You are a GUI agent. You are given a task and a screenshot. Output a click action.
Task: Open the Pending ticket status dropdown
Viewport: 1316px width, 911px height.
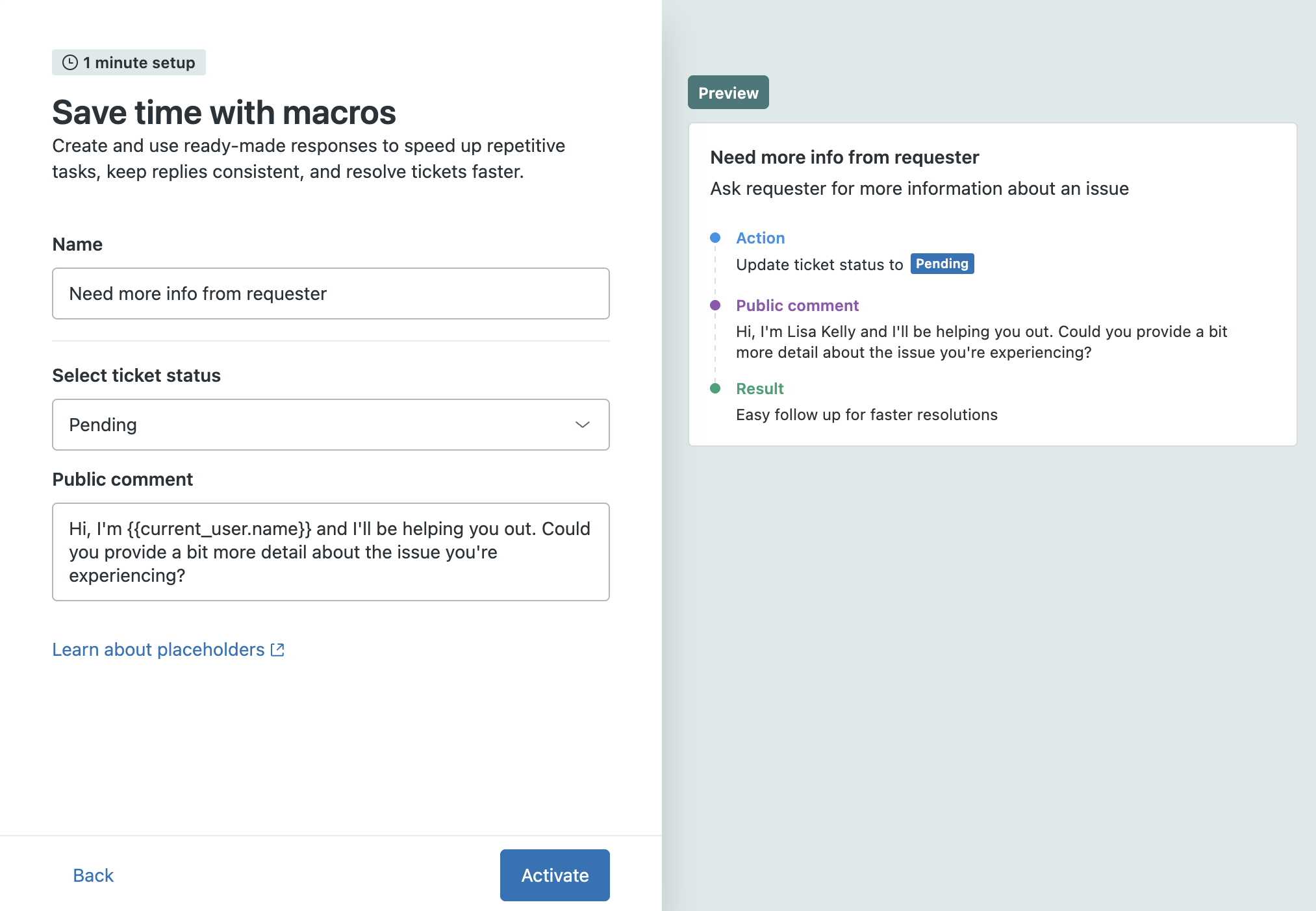point(330,425)
